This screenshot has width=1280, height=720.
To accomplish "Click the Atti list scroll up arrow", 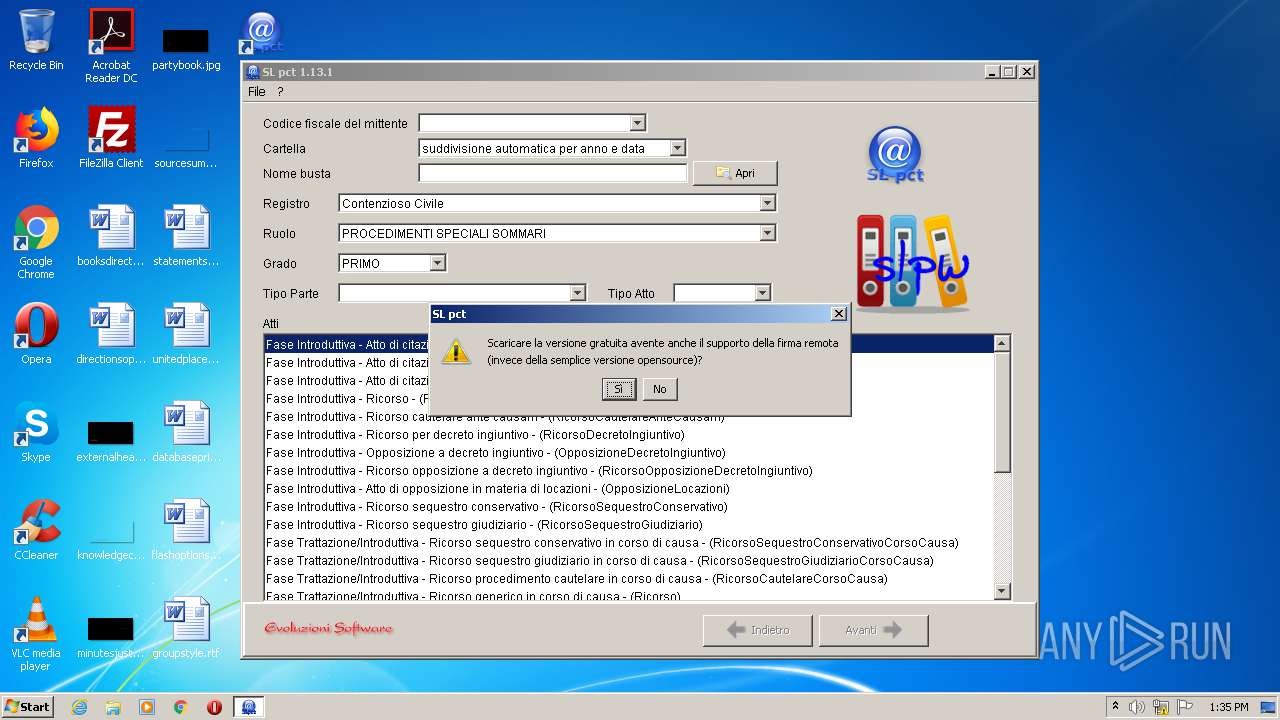I will (1002, 343).
